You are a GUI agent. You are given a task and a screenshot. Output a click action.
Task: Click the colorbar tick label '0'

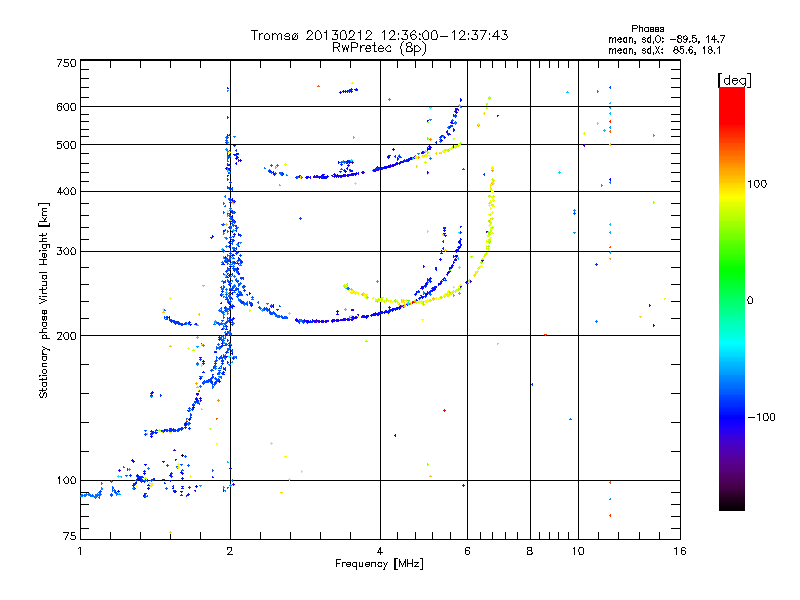tap(750, 301)
